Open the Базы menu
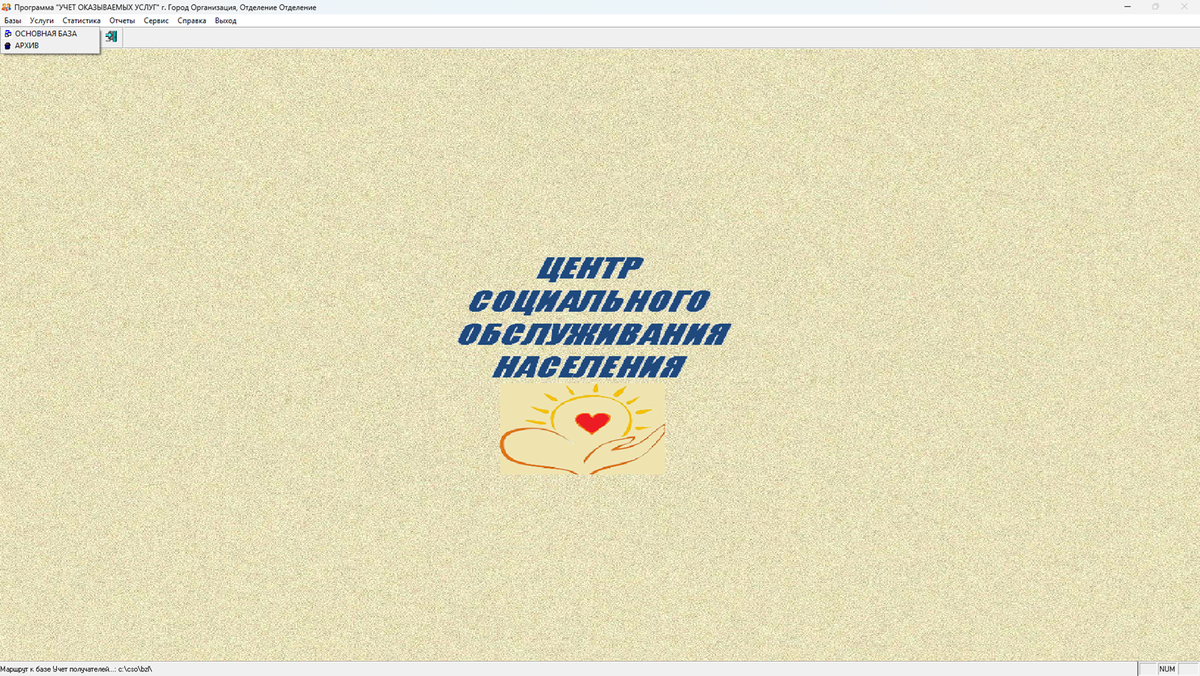The width and height of the screenshot is (1200, 676). click(x=13, y=20)
